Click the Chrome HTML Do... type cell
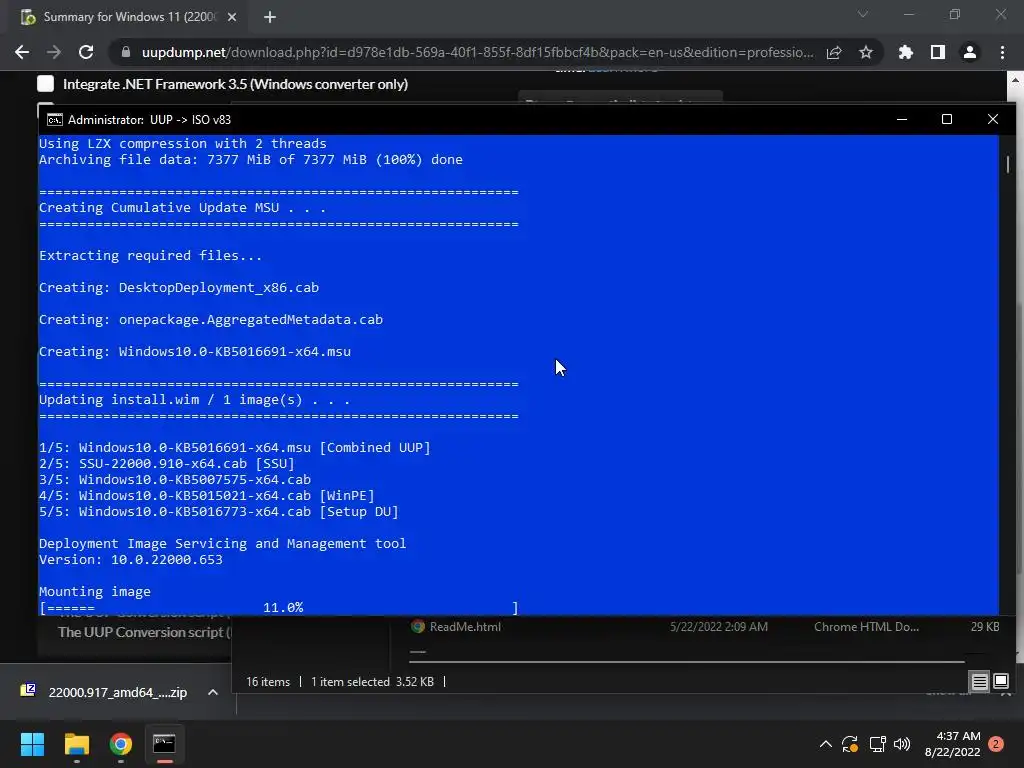Screen dimensions: 1024x768 coord(866,627)
